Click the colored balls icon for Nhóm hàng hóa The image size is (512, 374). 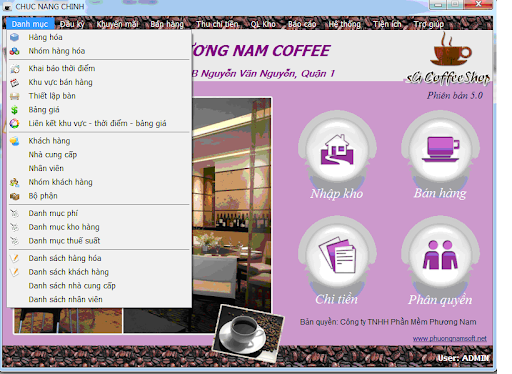tap(14, 51)
